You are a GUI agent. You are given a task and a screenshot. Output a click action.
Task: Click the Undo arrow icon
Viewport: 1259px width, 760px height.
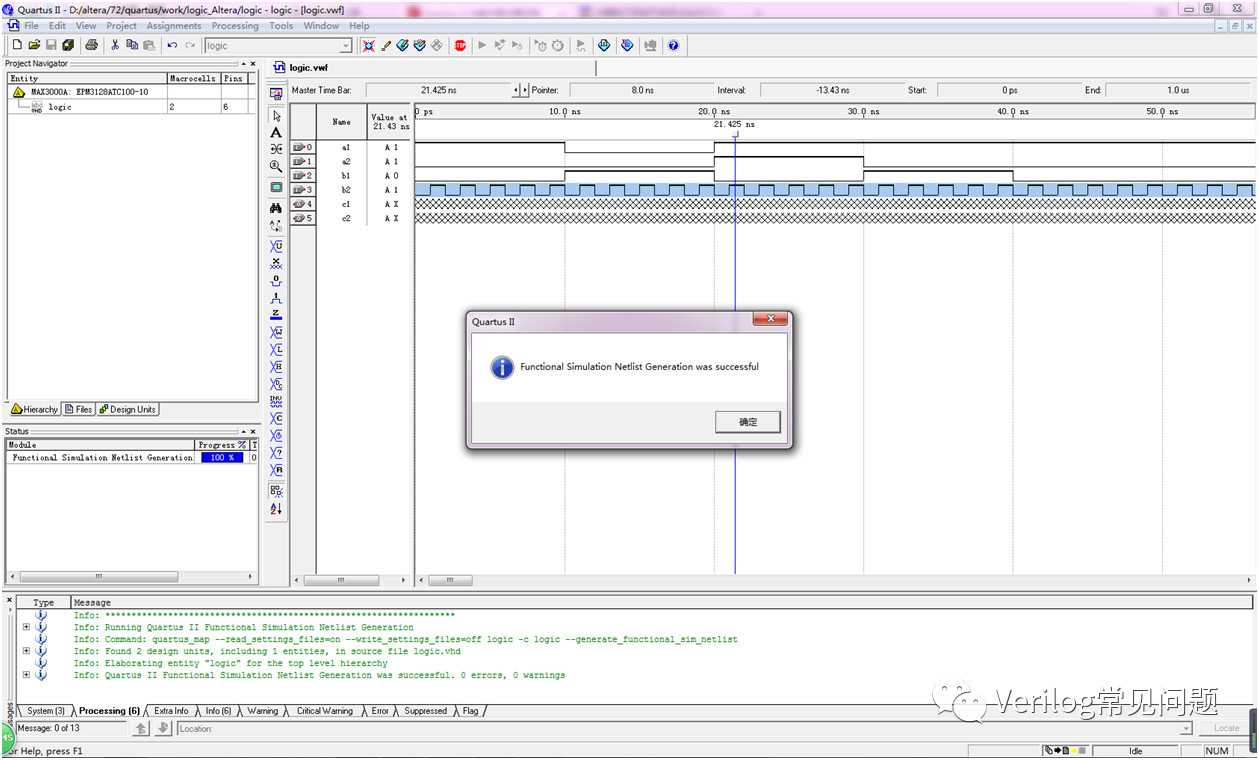tap(172, 45)
